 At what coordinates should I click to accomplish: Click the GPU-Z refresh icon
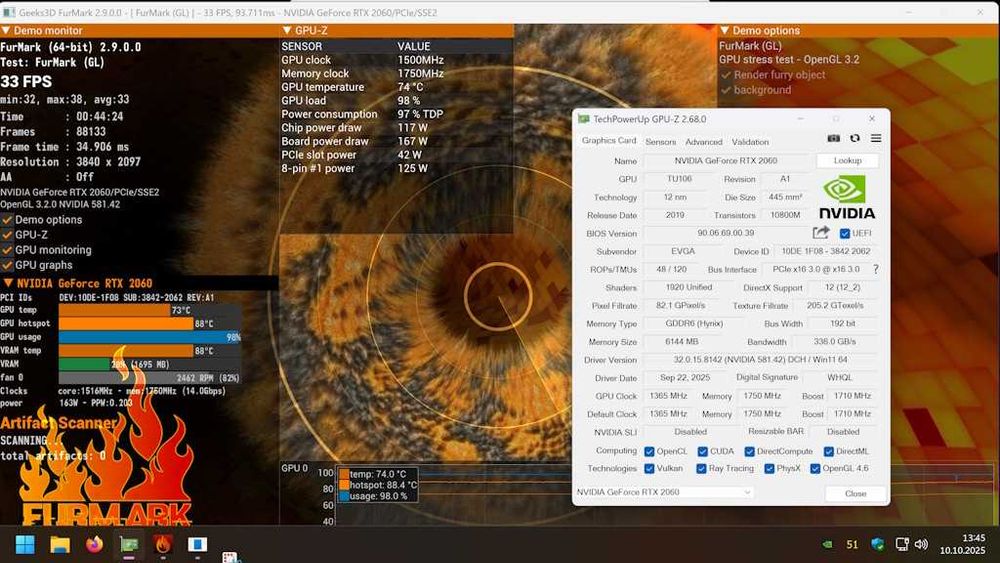click(x=855, y=138)
